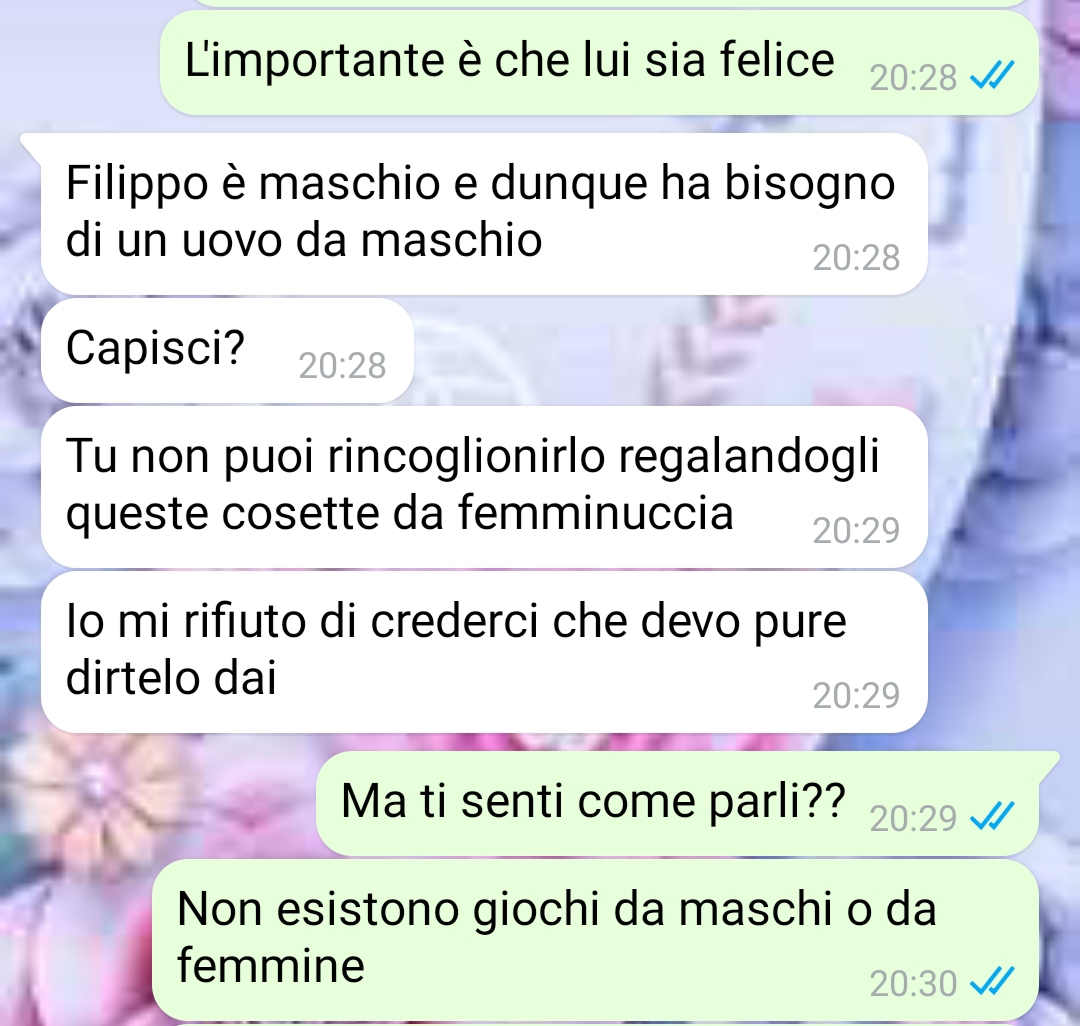Click the 20:29 timestamp on the "cosette da femminuccia" message

pyautogui.click(x=856, y=530)
